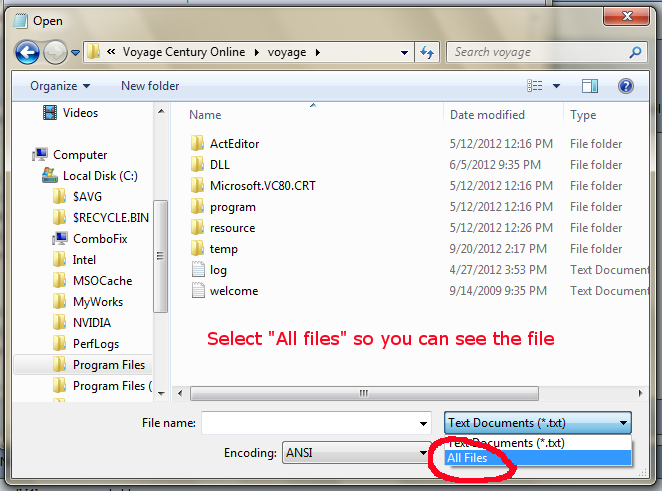Open address bar previous locations dropdown
The width and height of the screenshot is (662, 491).
(404, 53)
